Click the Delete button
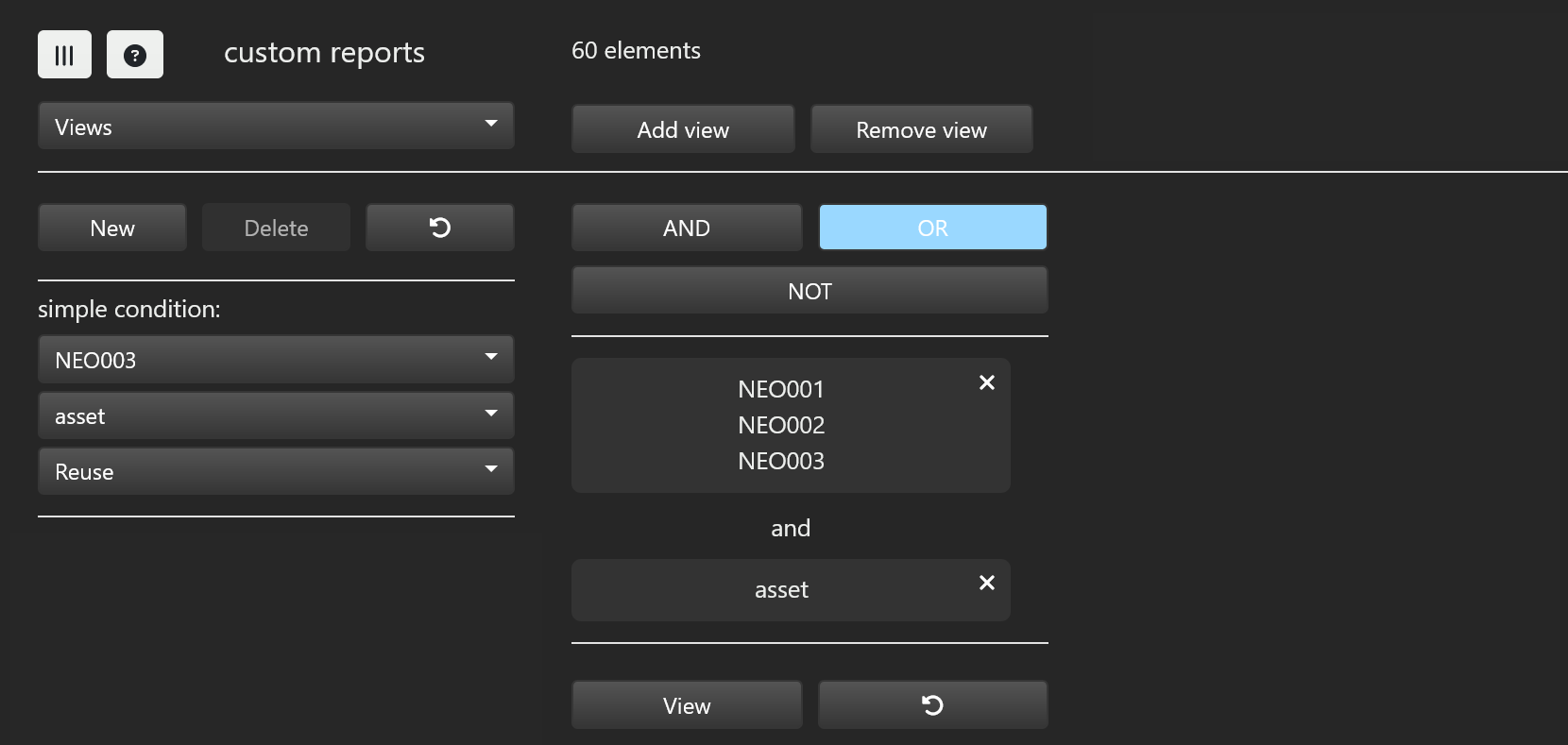 (276, 228)
